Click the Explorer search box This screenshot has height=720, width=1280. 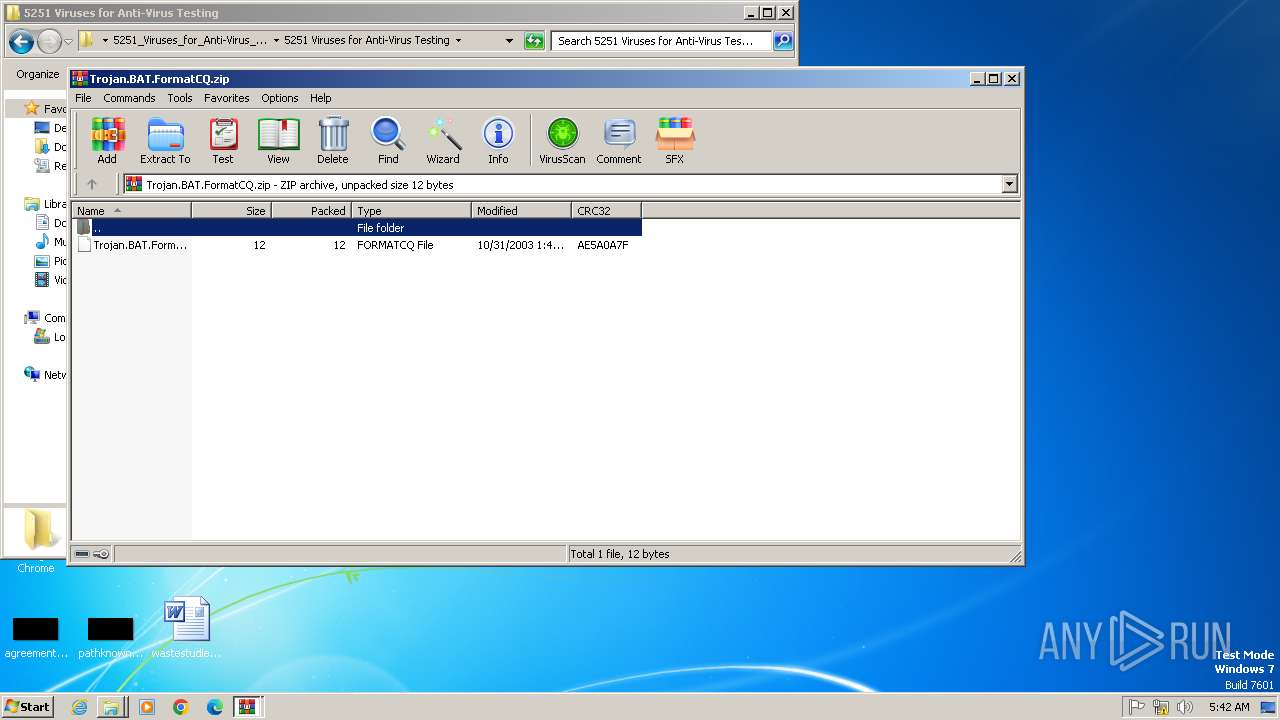(661, 41)
